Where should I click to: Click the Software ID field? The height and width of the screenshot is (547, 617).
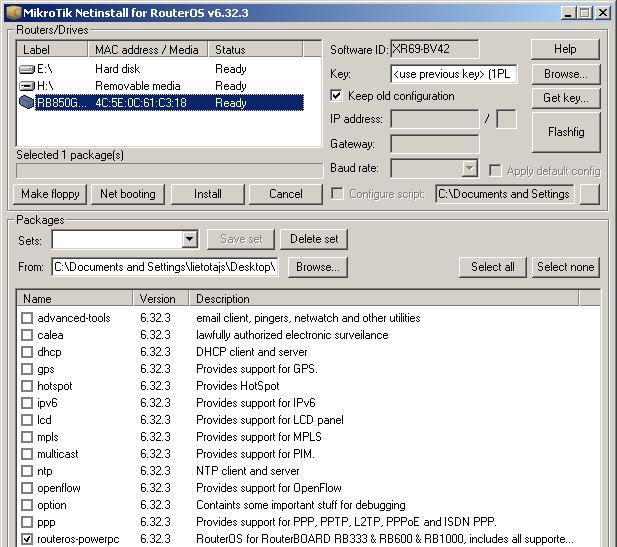[435, 49]
